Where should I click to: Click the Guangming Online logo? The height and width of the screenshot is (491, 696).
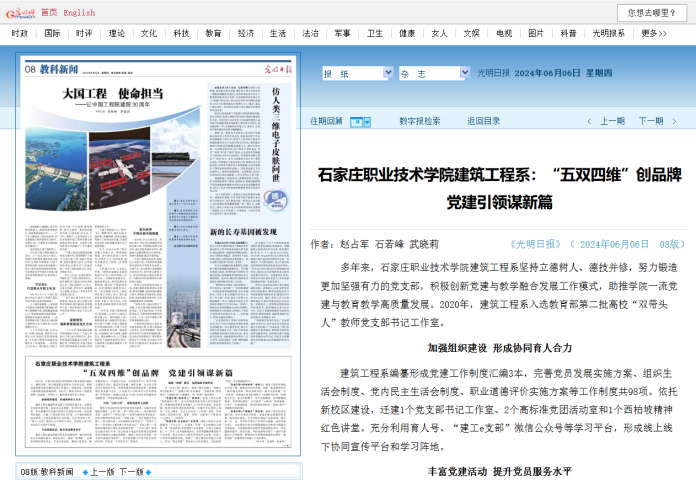pos(20,13)
